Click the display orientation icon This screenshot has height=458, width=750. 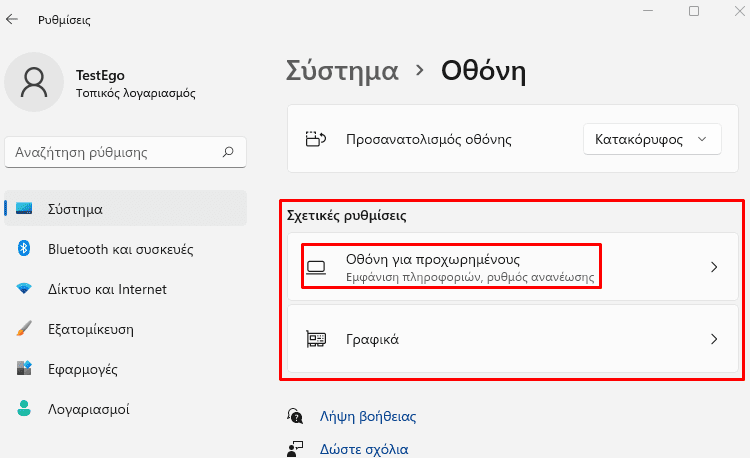coord(315,139)
